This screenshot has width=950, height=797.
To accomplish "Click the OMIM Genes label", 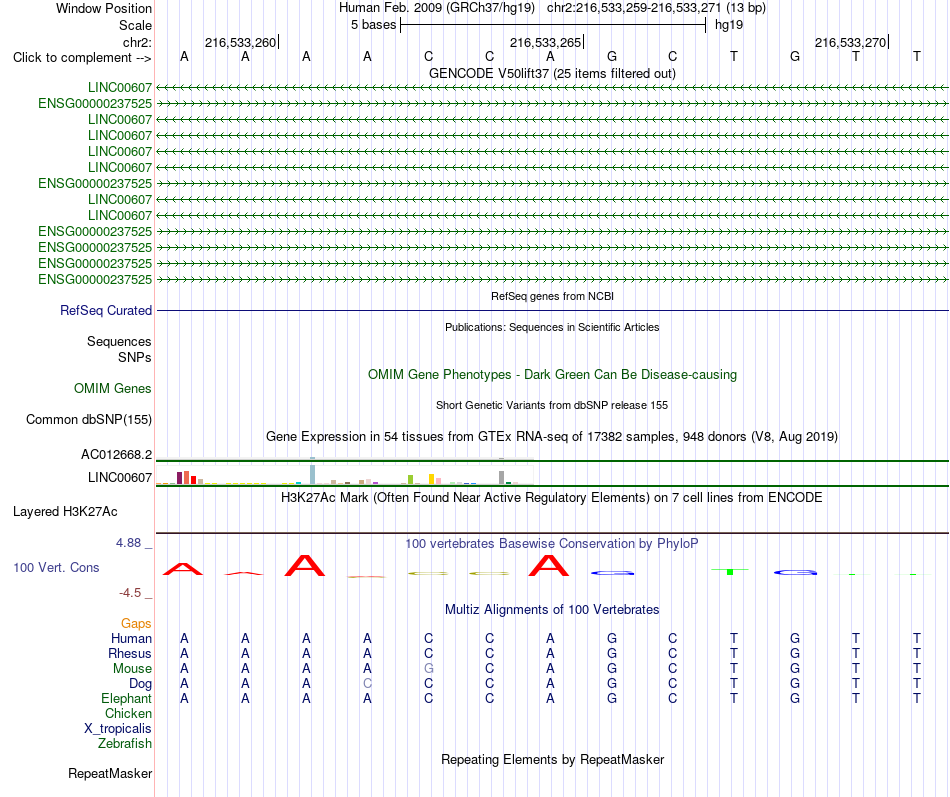I will point(113,388).
